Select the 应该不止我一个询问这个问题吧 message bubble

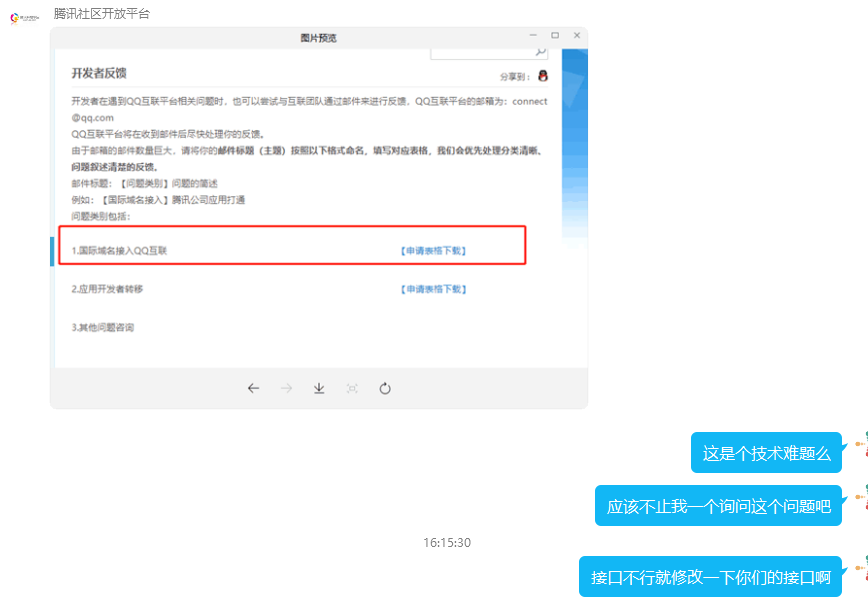tap(718, 505)
